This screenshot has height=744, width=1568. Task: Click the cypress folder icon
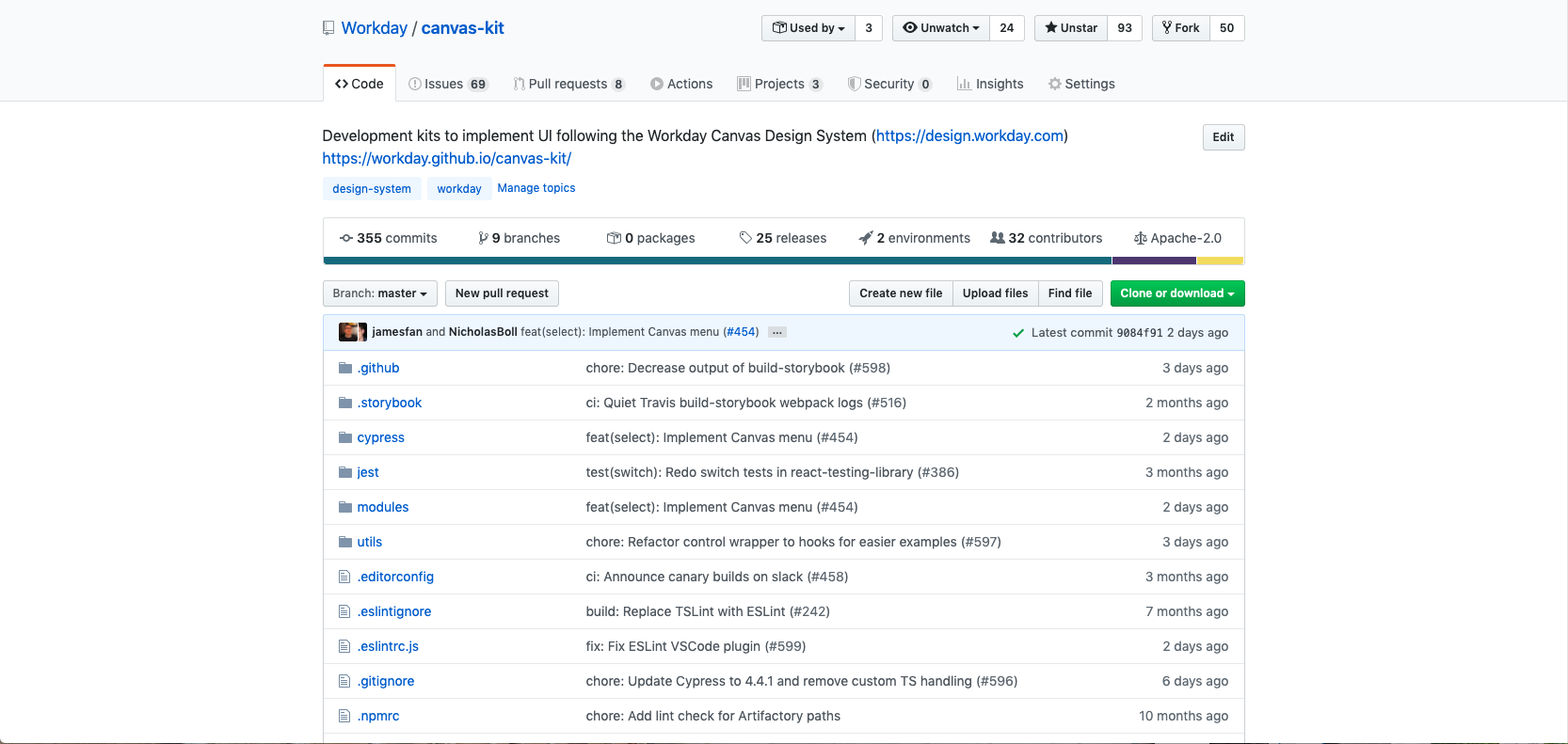tap(345, 437)
